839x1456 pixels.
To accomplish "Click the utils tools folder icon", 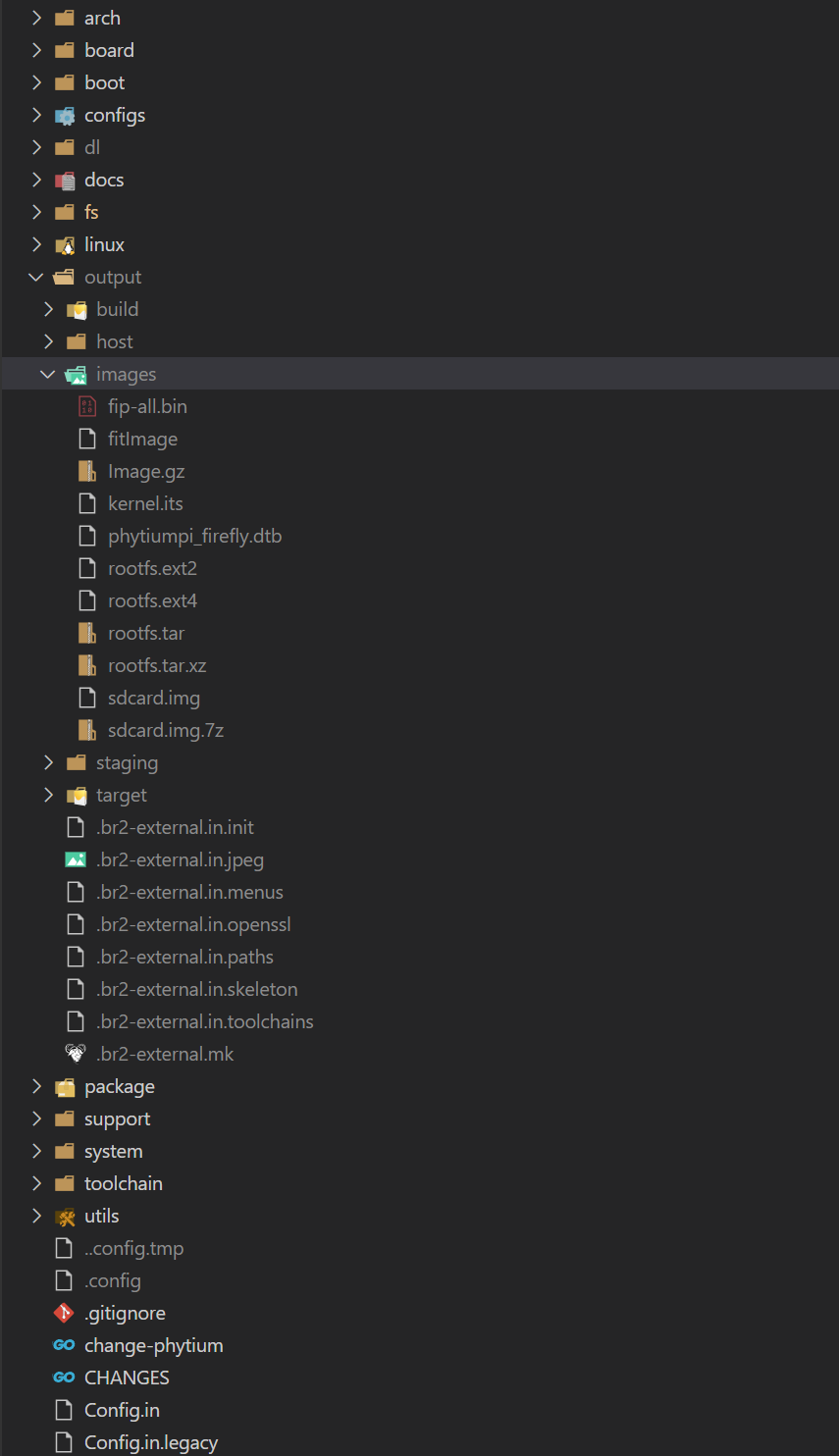I will coord(65,1216).
